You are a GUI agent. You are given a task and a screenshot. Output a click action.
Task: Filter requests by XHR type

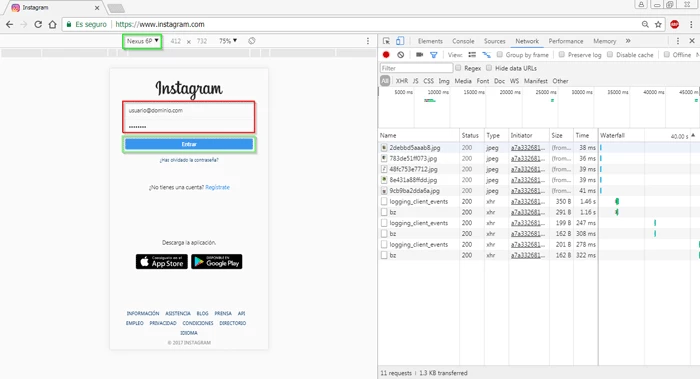coord(402,81)
